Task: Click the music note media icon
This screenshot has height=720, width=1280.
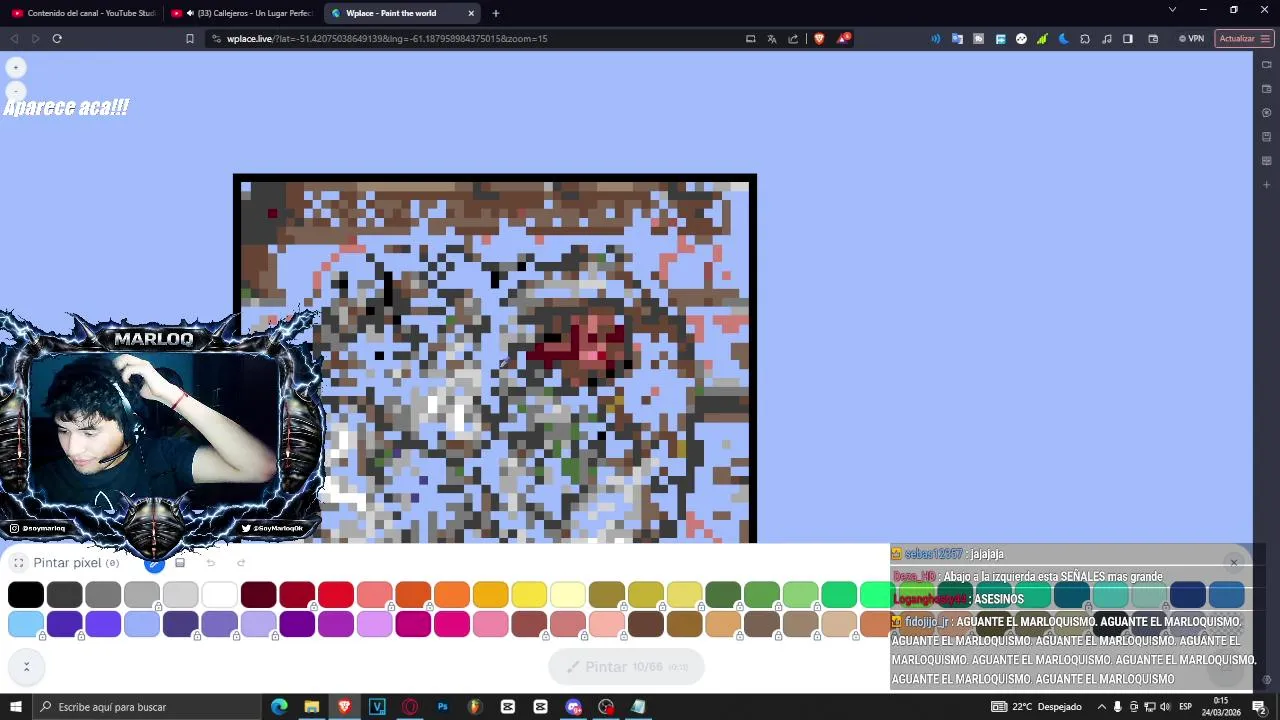Action: [1106, 38]
